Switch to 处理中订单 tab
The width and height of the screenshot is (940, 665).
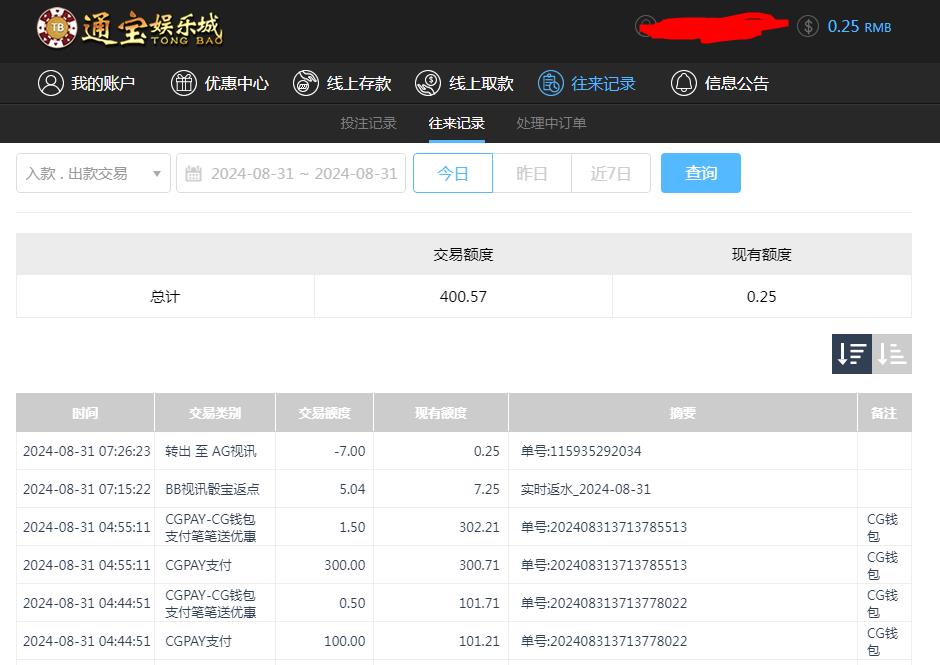(x=553, y=123)
